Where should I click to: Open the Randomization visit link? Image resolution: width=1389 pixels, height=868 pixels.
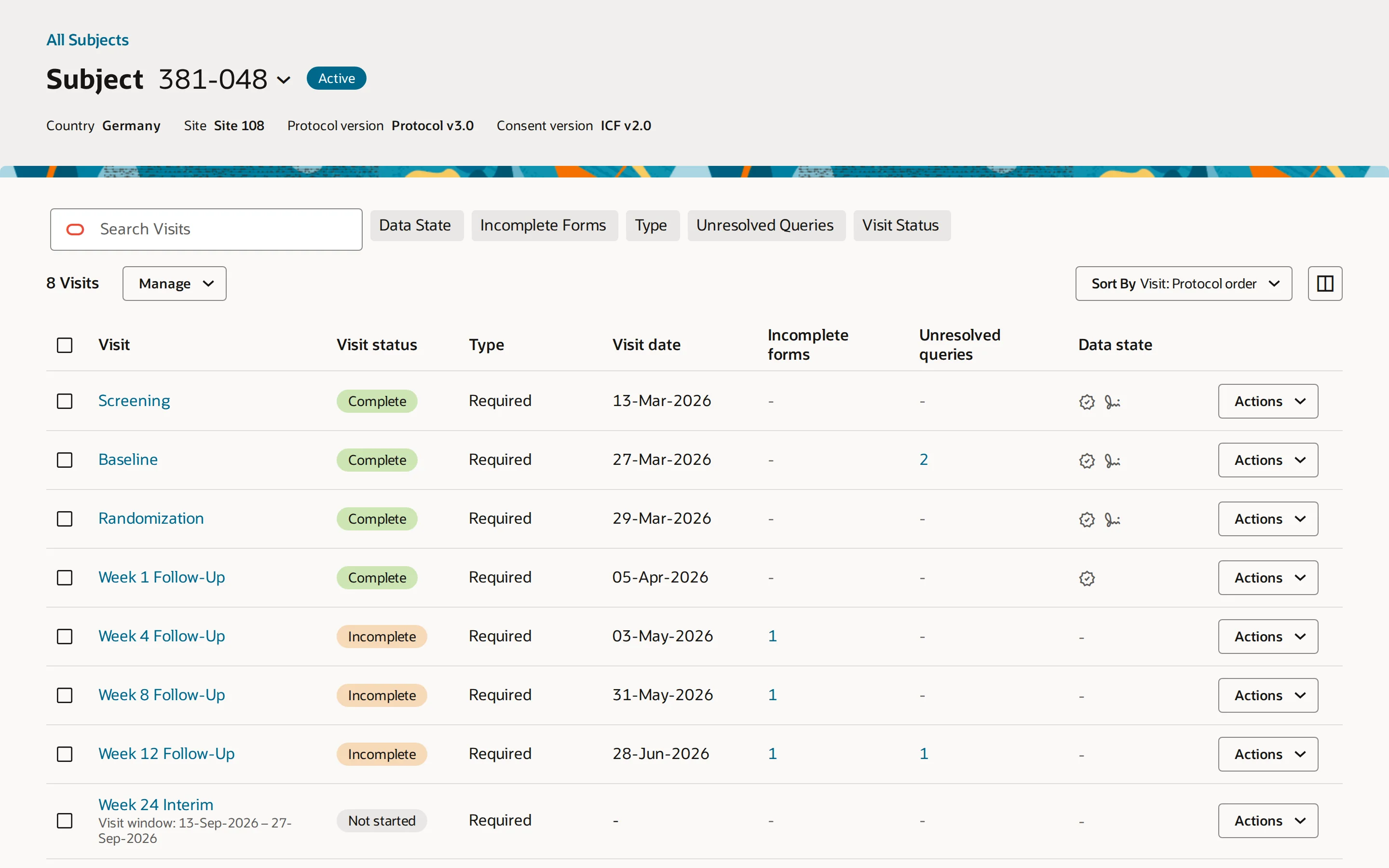point(151,518)
